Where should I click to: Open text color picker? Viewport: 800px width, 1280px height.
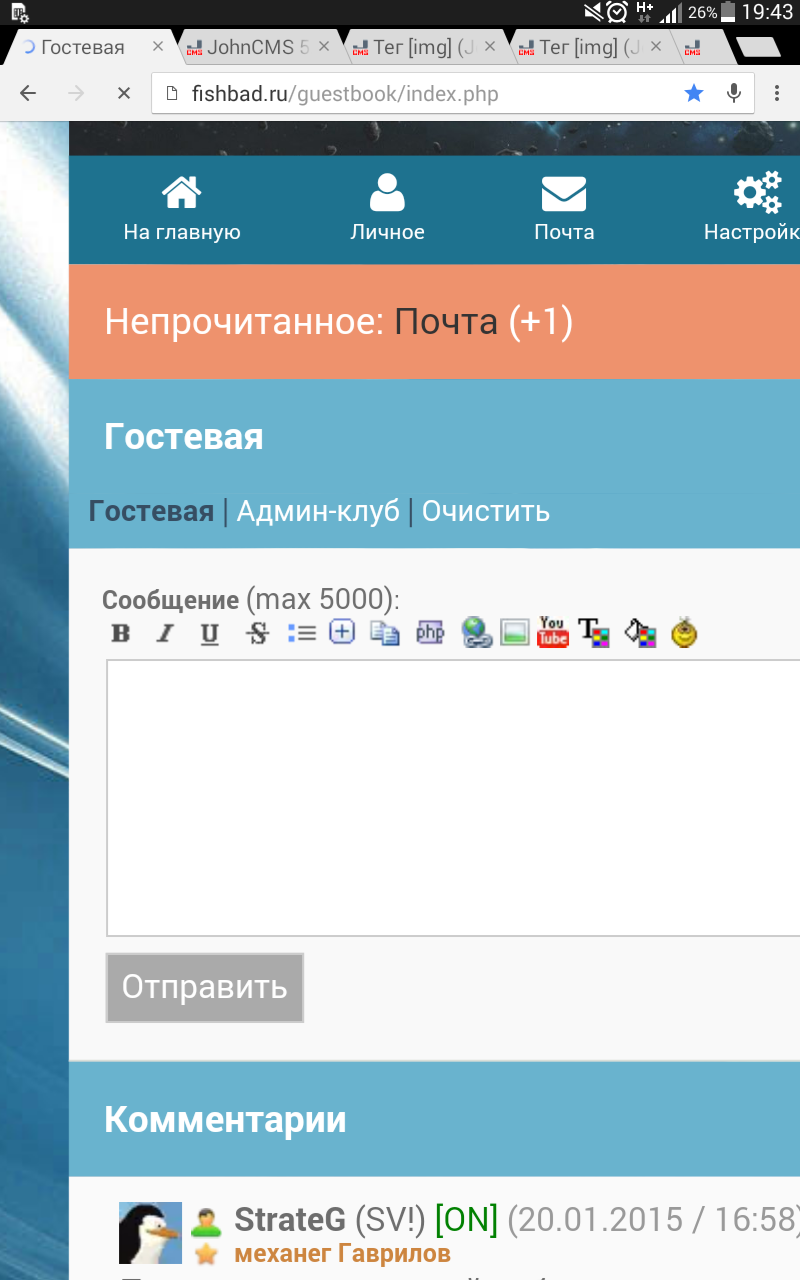pos(594,633)
